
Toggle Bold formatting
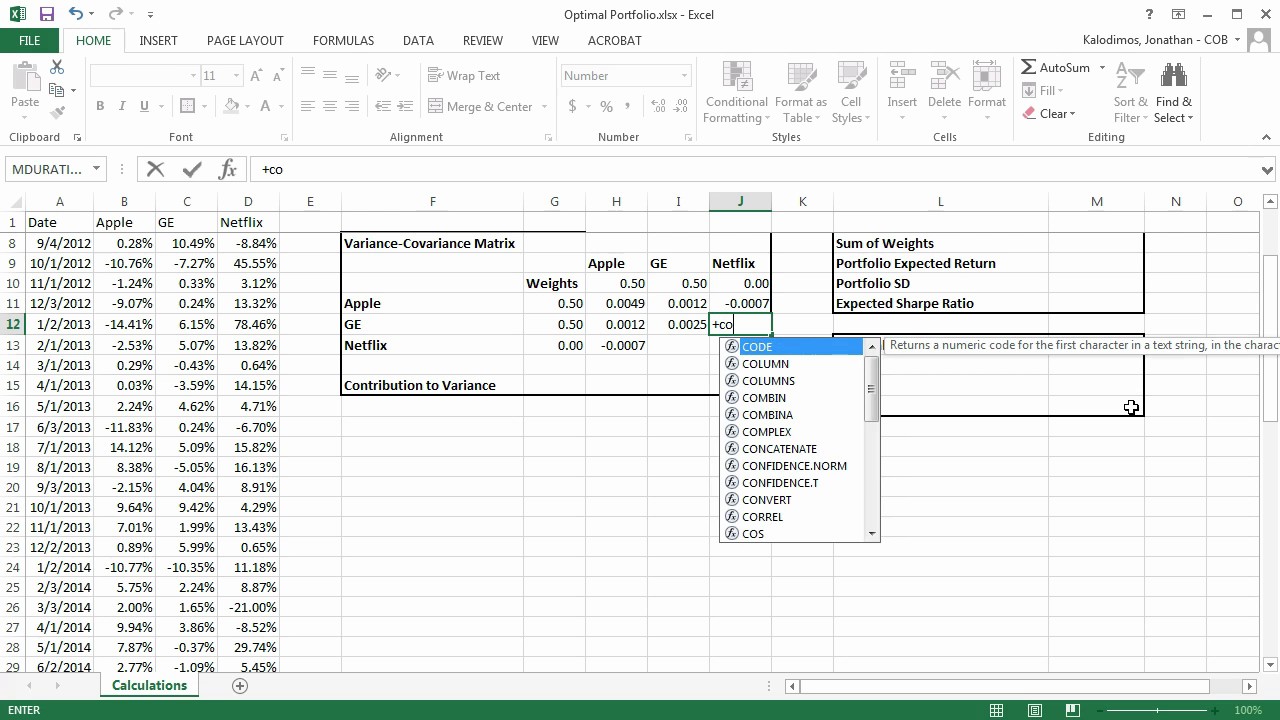click(x=100, y=106)
